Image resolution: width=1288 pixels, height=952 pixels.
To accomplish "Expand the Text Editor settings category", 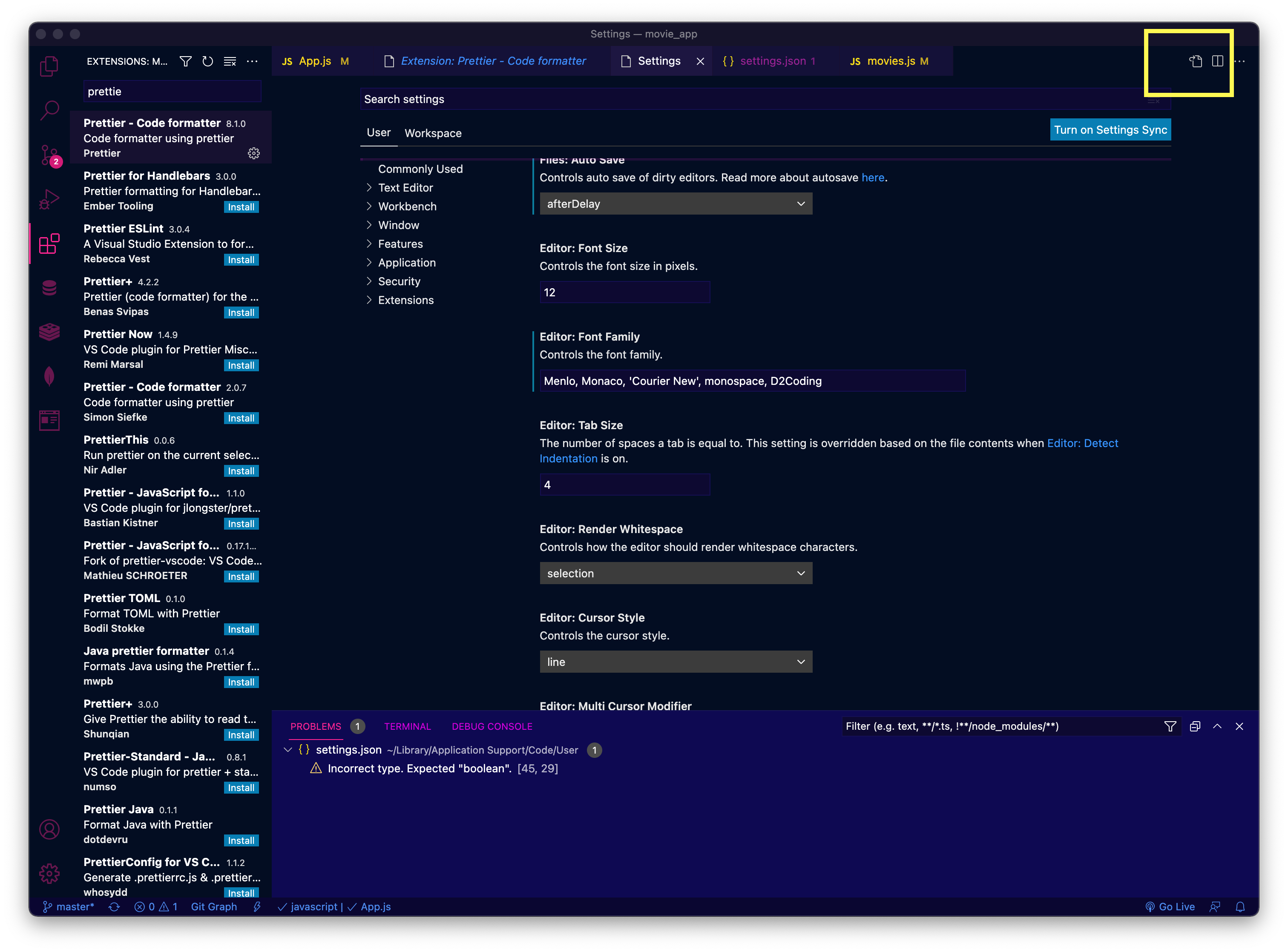I will [405, 188].
